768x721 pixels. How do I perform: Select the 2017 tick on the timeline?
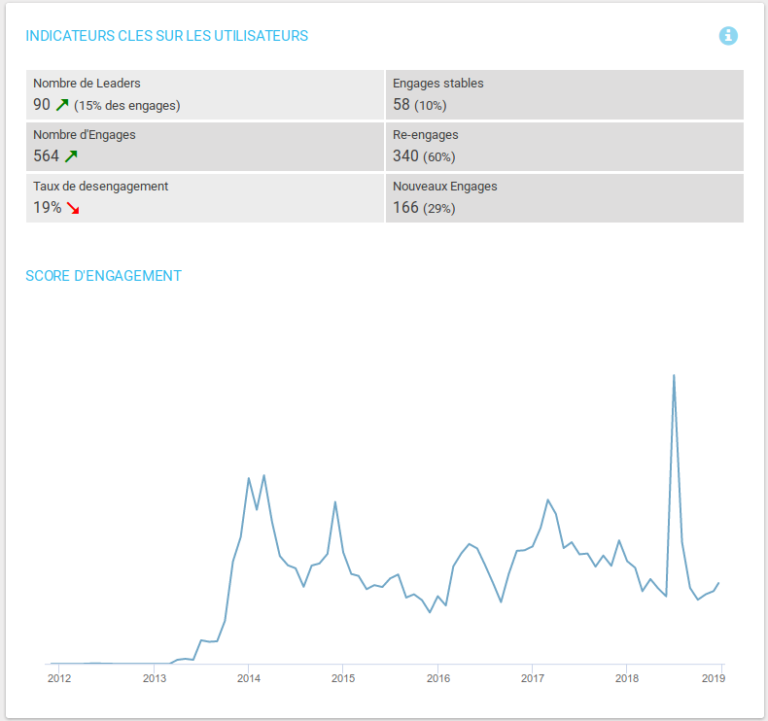click(532, 679)
